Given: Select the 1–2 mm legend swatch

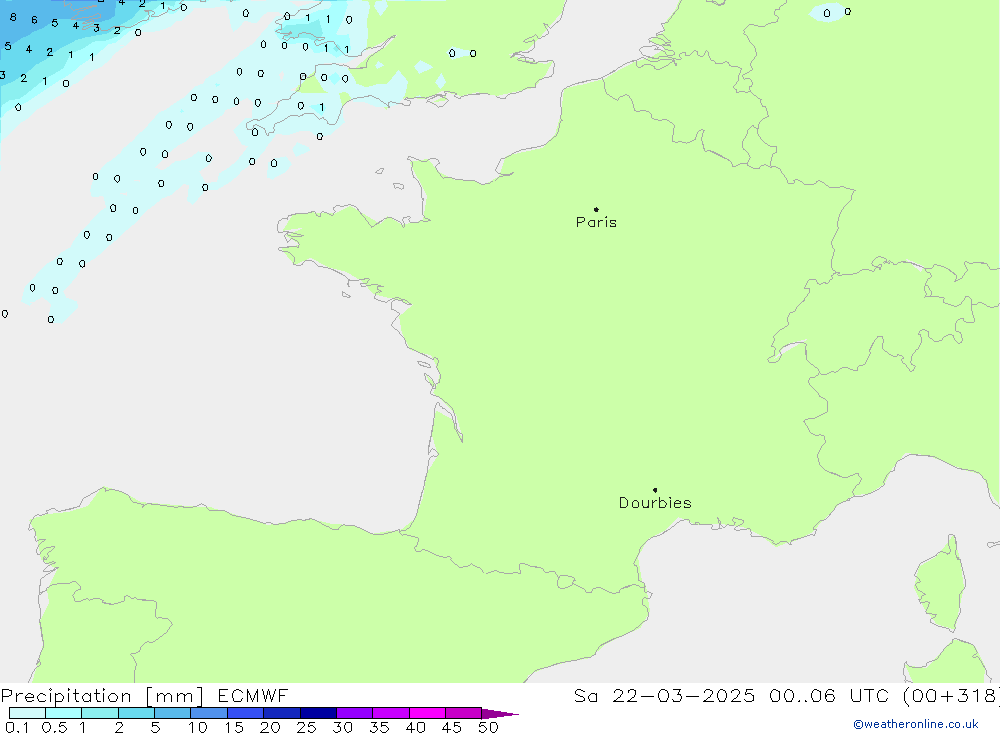Looking at the screenshot, I should click(100, 713).
